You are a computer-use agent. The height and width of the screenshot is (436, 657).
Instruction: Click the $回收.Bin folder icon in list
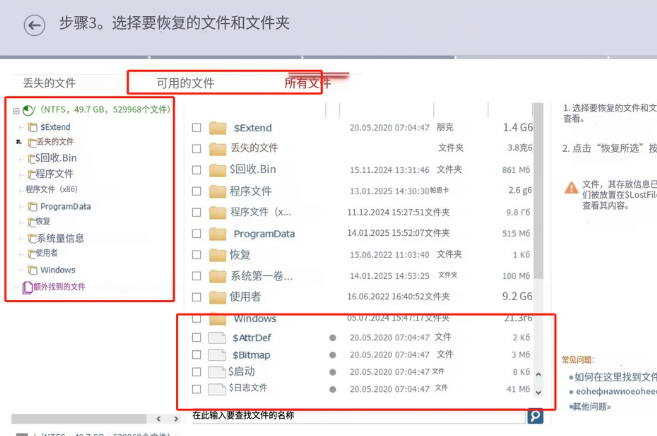(x=217, y=170)
